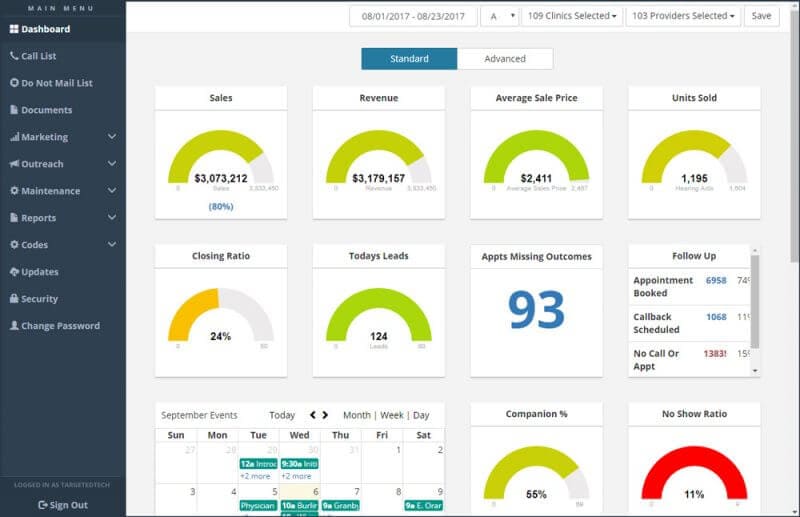The height and width of the screenshot is (517, 800).
Task: Click the Do Not Mail List circle icon
Action: [14, 83]
